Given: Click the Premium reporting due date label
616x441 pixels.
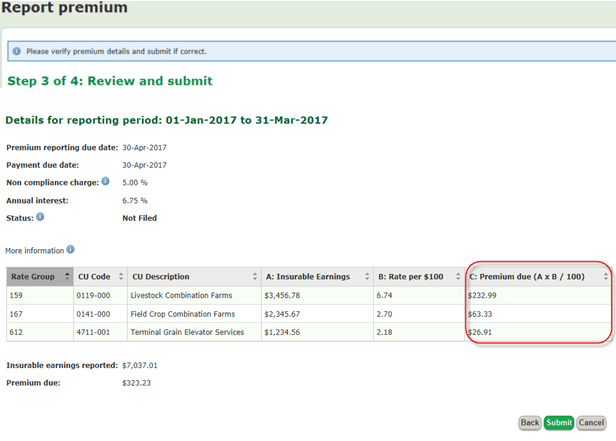Looking at the screenshot, I should click(x=62, y=148).
